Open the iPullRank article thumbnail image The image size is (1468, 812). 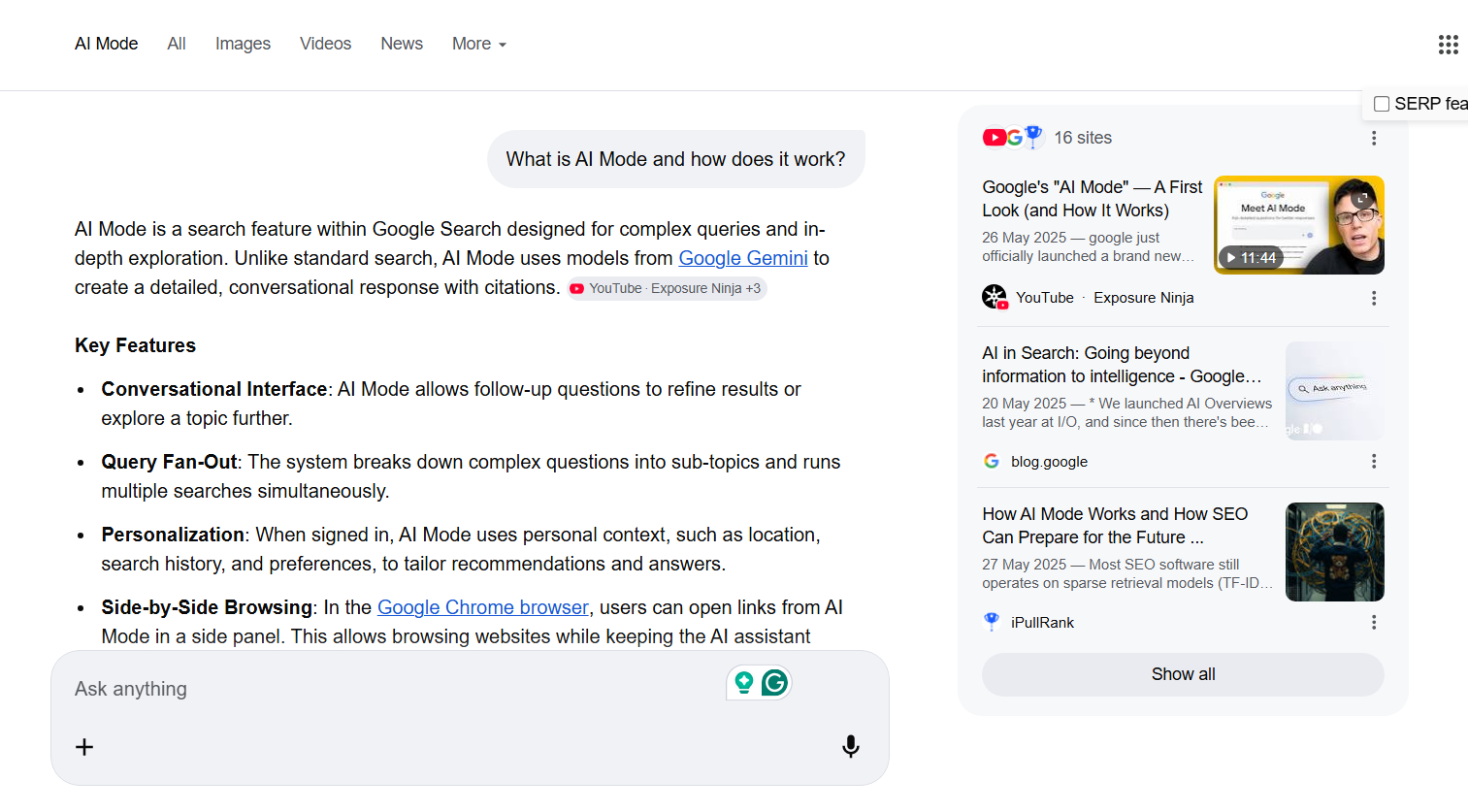point(1335,552)
